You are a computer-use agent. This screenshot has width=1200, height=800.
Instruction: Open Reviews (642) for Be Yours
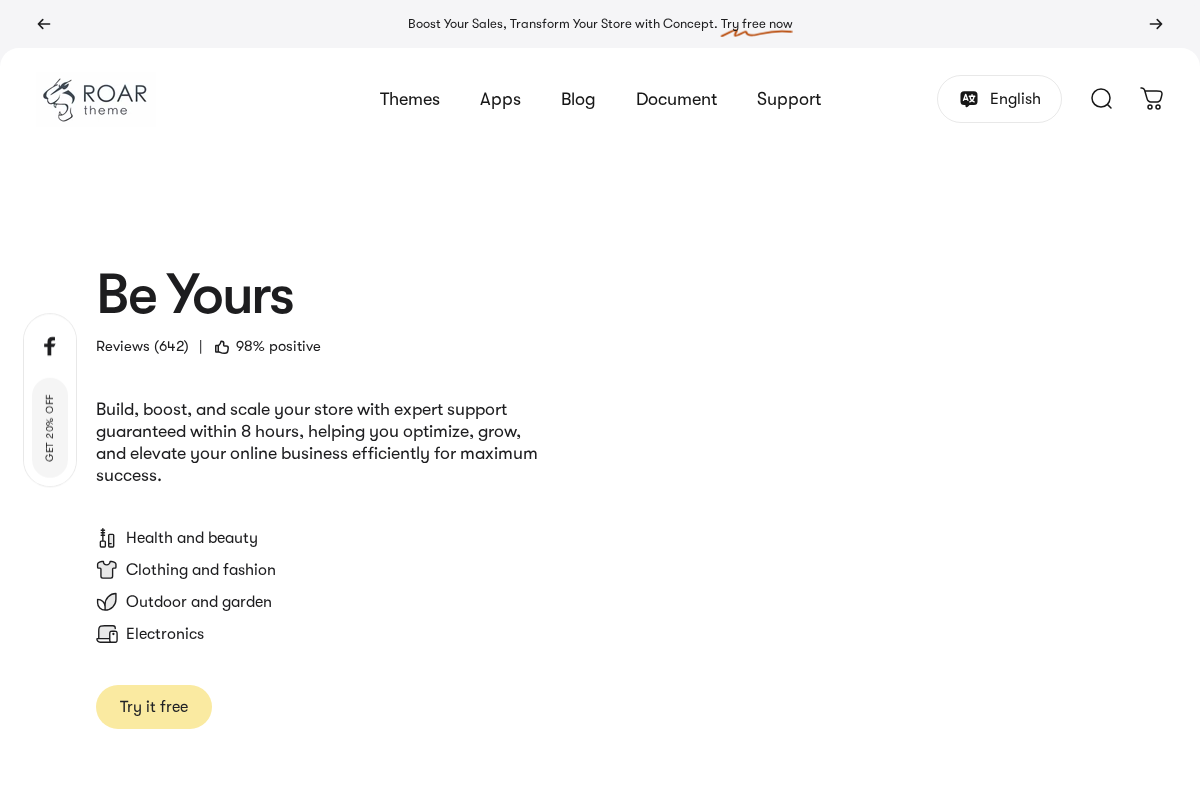click(x=142, y=346)
